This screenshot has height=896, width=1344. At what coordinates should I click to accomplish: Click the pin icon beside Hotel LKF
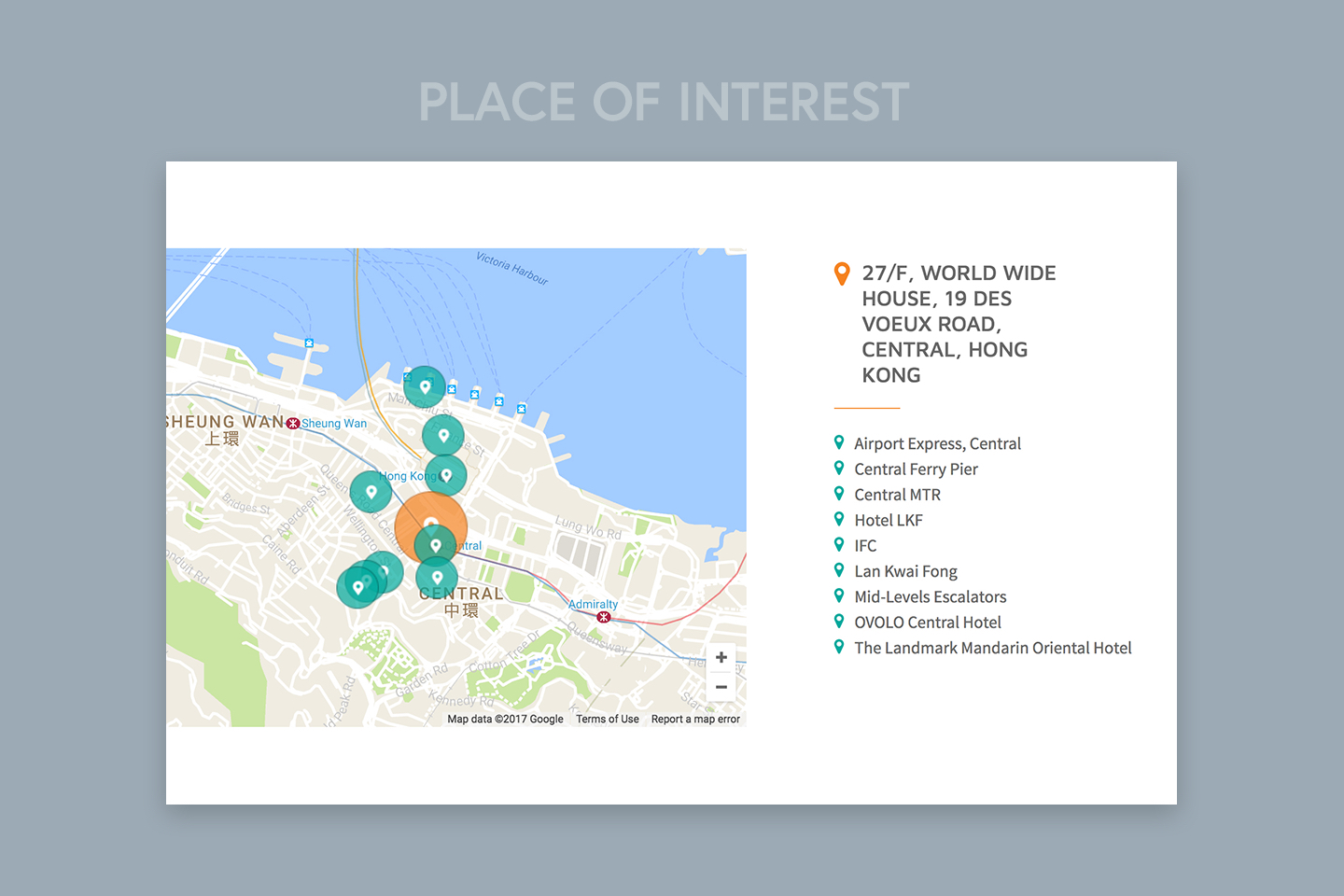tap(839, 519)
